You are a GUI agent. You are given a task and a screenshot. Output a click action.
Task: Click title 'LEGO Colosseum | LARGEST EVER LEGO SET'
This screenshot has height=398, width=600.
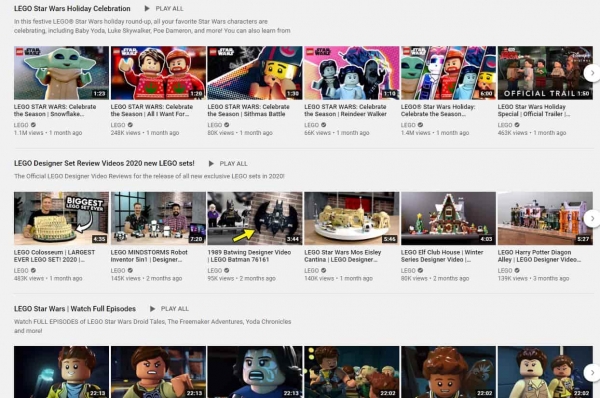[54, 256]
